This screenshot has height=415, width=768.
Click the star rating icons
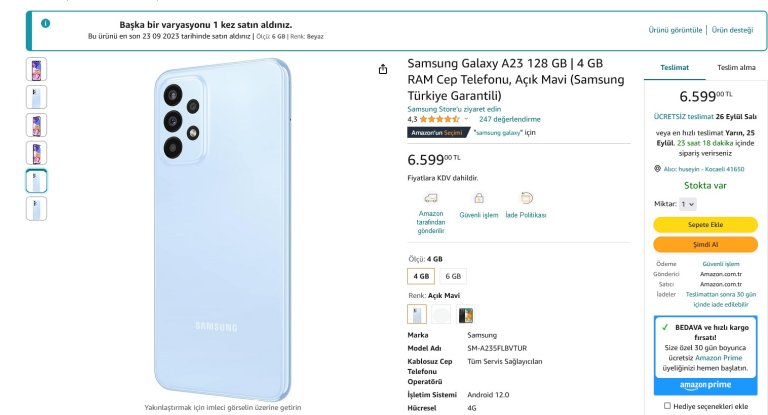pyautogui.click(x=439, y=119)
